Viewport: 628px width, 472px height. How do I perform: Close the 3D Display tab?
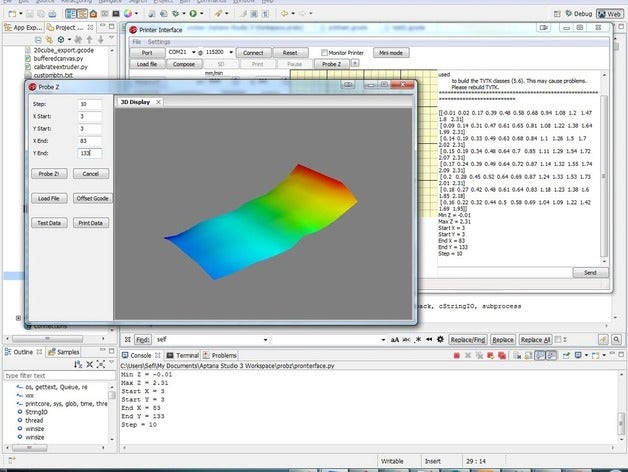click(158, 102)
